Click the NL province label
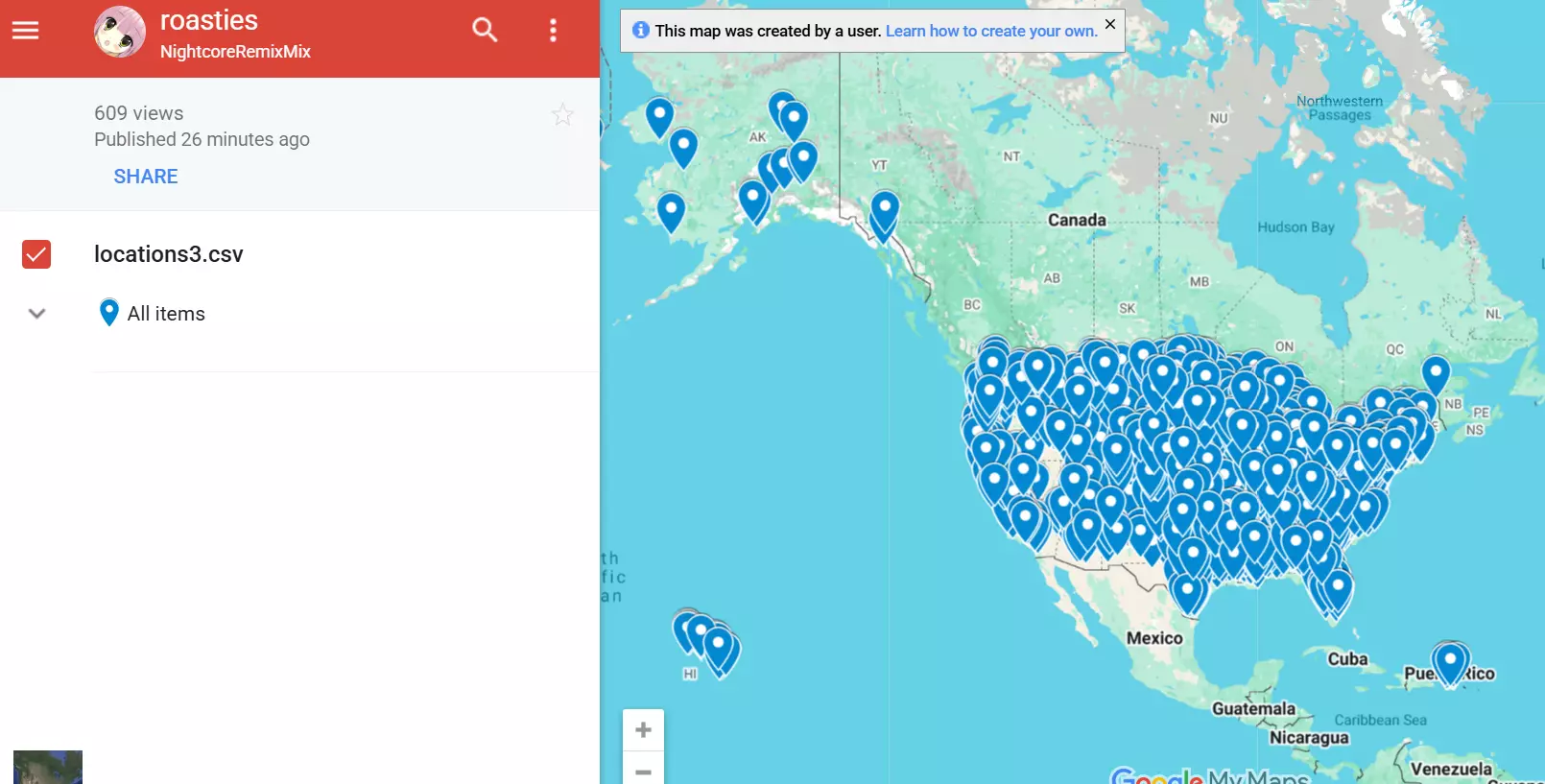This screenshot has height=784, width=1545. [1493, 314]
